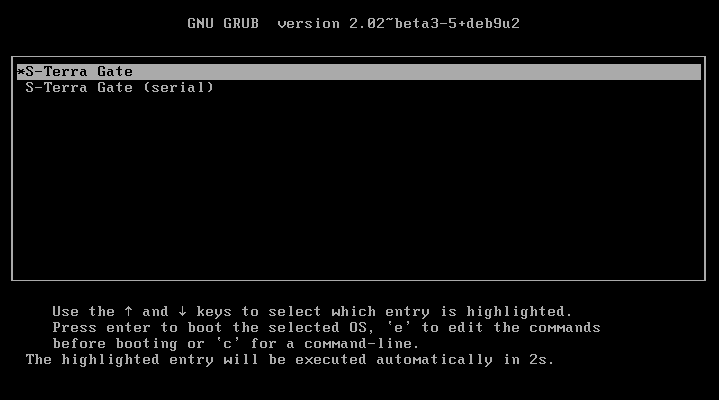Click the down arrow symbol in help text

pos(183,311)
